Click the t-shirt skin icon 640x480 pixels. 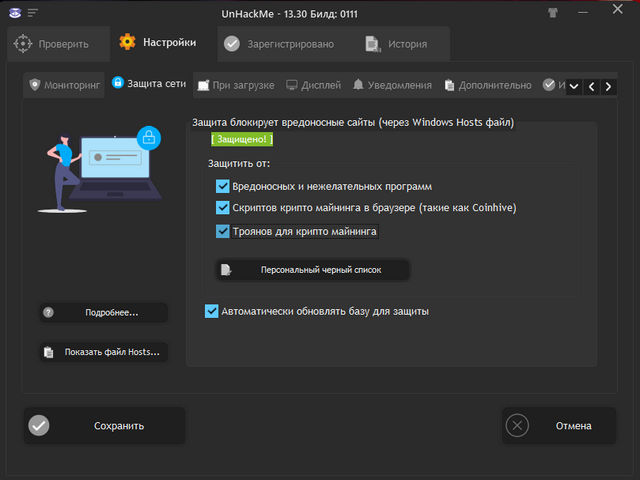coord(581,13)
